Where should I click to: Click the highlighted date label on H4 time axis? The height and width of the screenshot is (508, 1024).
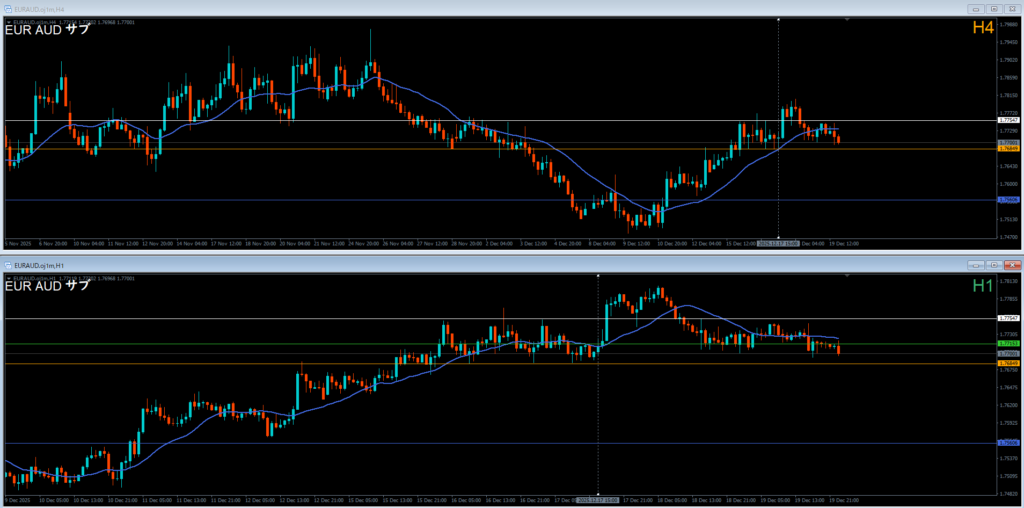tap(778, 242)
